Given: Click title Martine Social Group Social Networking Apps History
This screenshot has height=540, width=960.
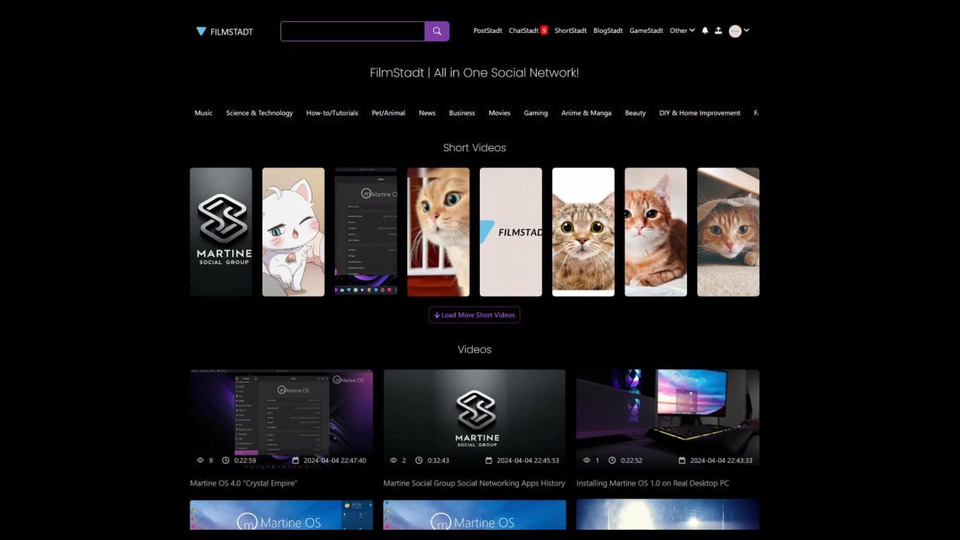Looking at the screenshot, I should tap(474, 483).
